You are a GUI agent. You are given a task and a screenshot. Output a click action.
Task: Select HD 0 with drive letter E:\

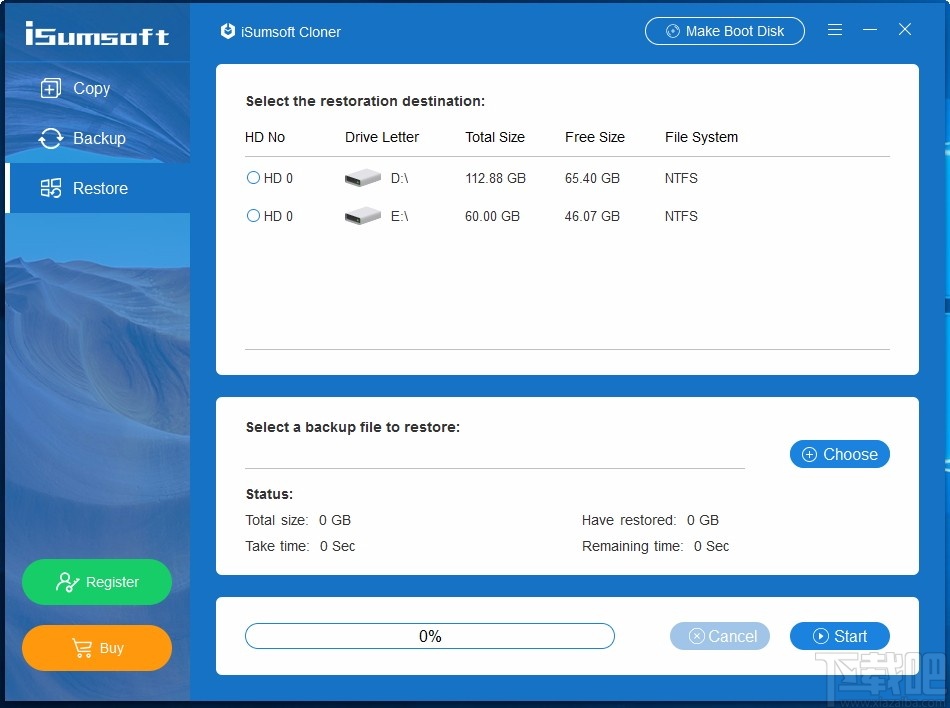[x=253, y=215]
